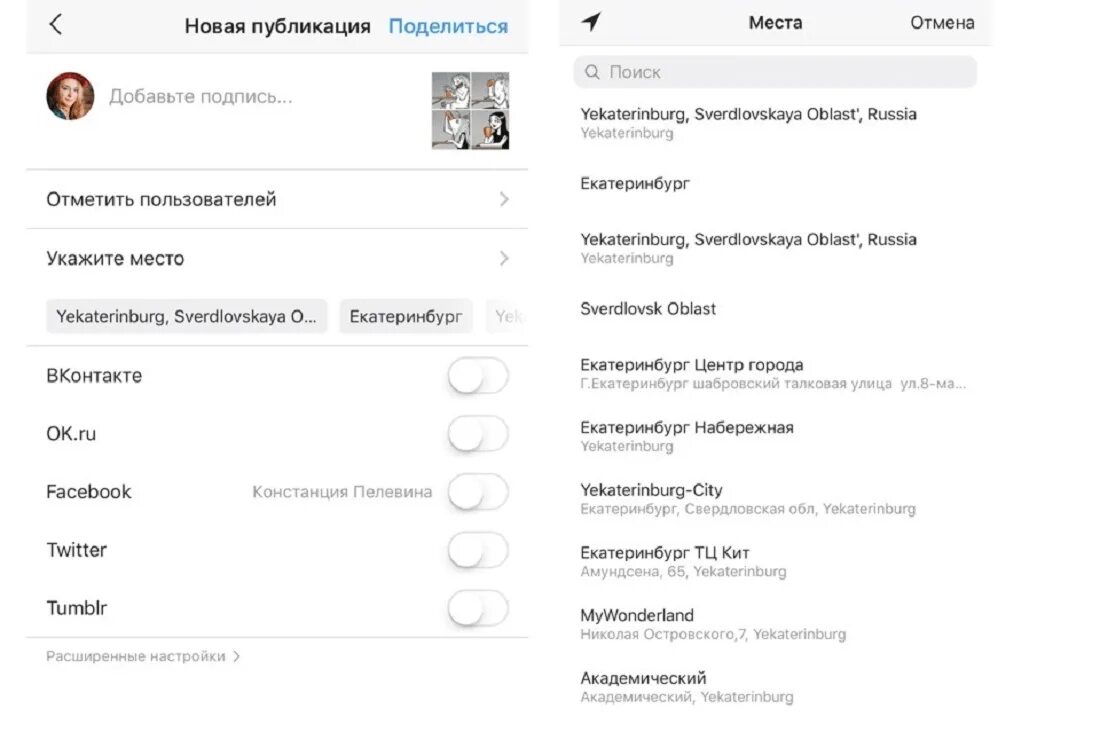This screenshot has height=732, width=1100.
Task: Choose Sverdlovsk Oblast from the places list
Action: [x=648, y=309]
